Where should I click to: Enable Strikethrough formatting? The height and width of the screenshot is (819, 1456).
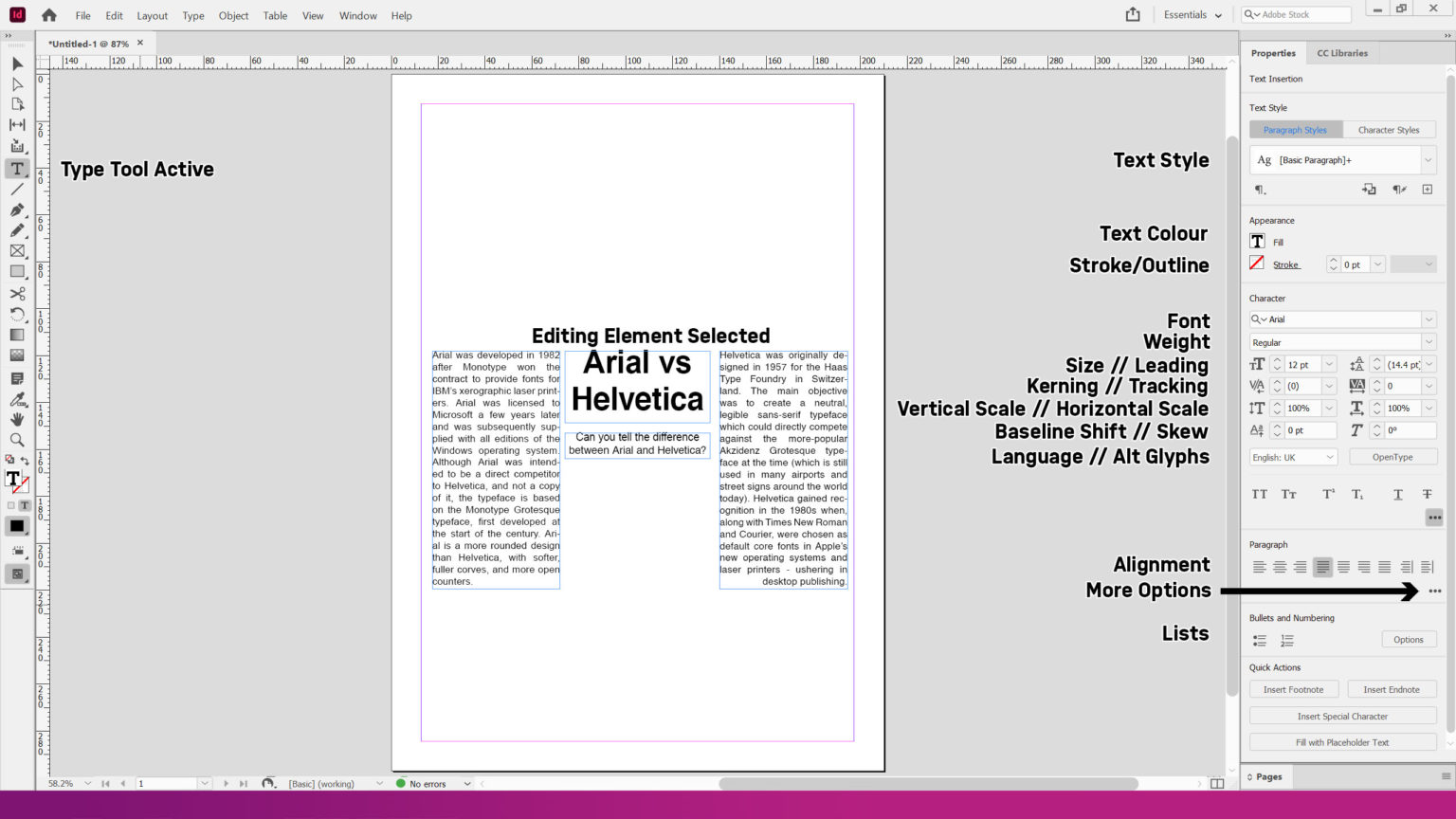[1428, 494]
